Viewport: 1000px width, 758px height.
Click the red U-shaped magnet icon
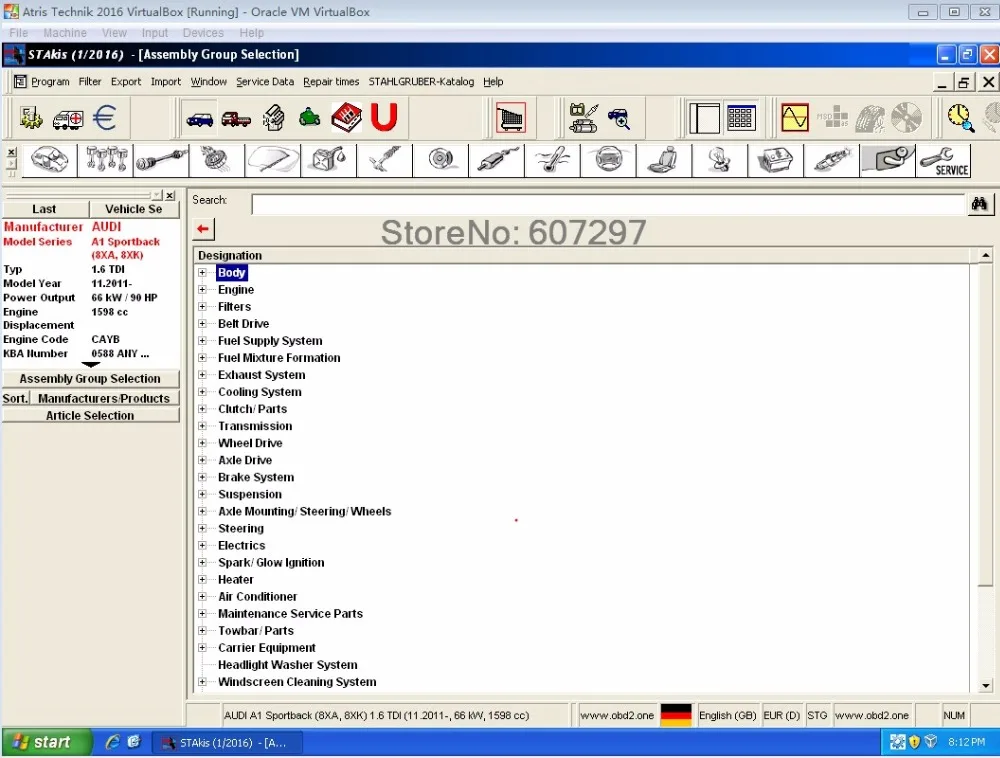pos(384,117)
